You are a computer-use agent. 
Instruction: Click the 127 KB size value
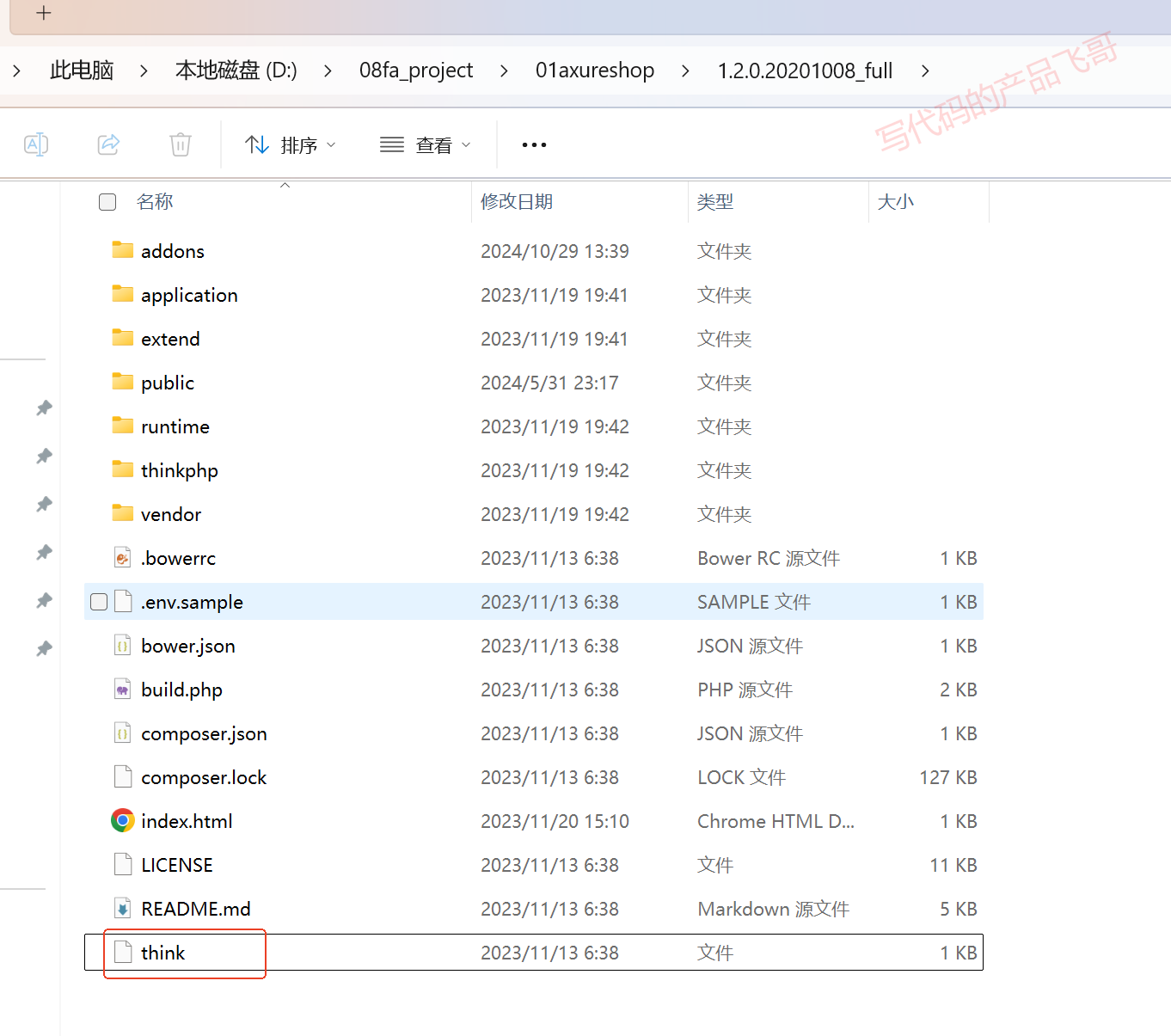tap(948, 777)
